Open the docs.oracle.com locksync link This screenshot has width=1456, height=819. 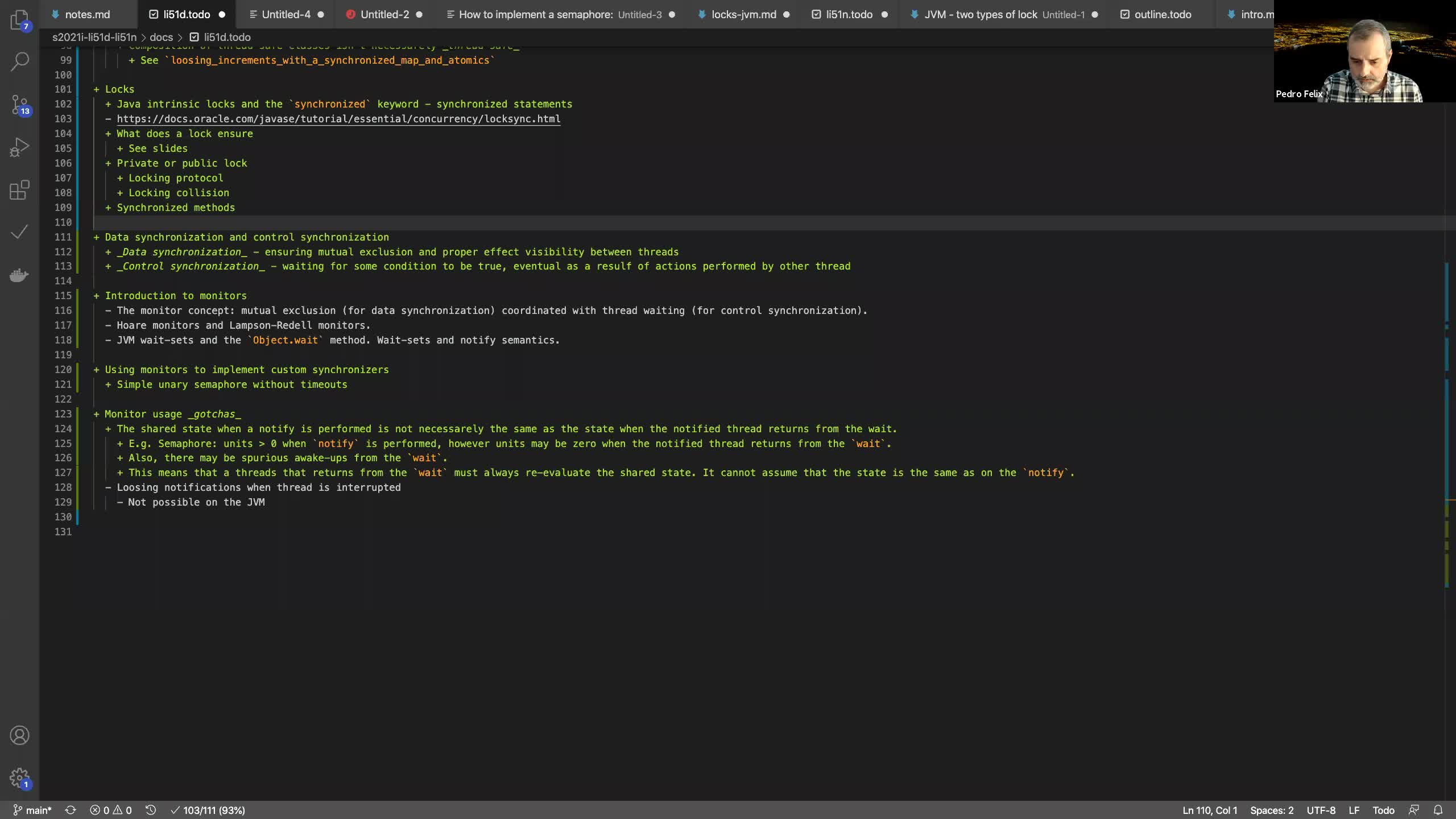point(338,119)
